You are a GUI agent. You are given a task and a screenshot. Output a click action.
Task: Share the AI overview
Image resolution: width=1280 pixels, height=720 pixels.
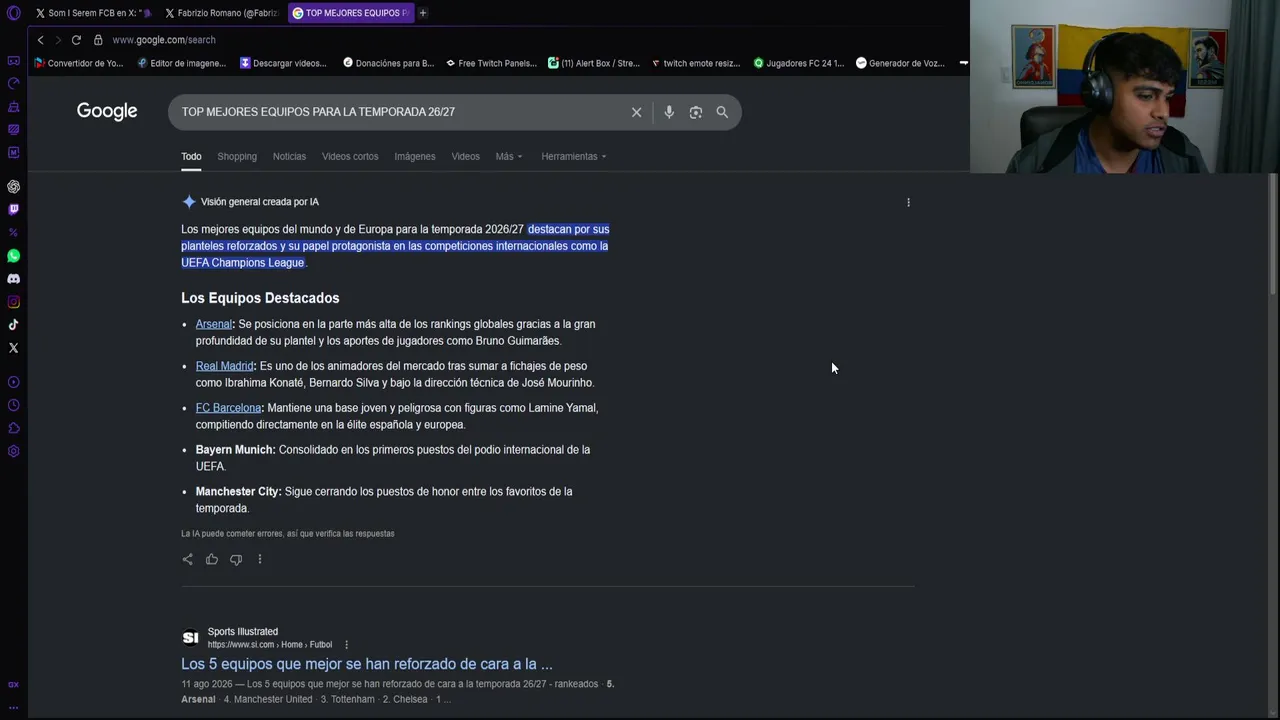[187, 559]
